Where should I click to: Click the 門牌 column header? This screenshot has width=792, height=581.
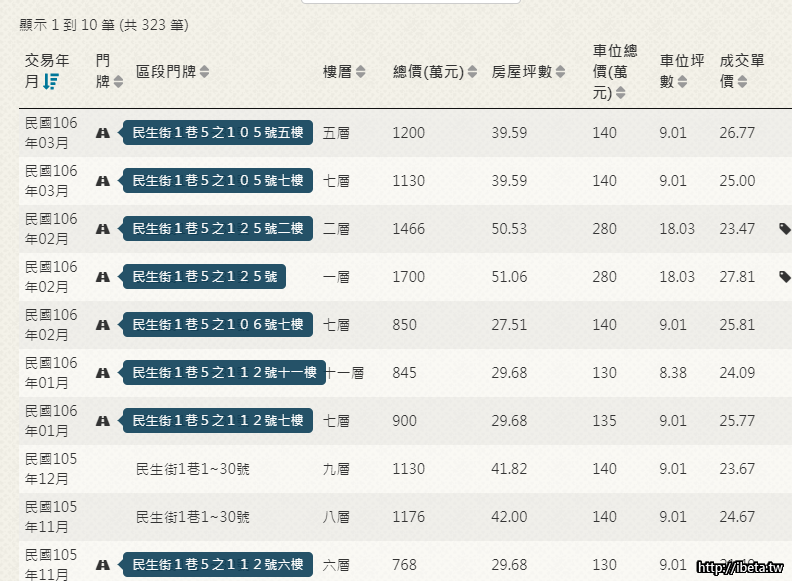(x=104, y=71)
